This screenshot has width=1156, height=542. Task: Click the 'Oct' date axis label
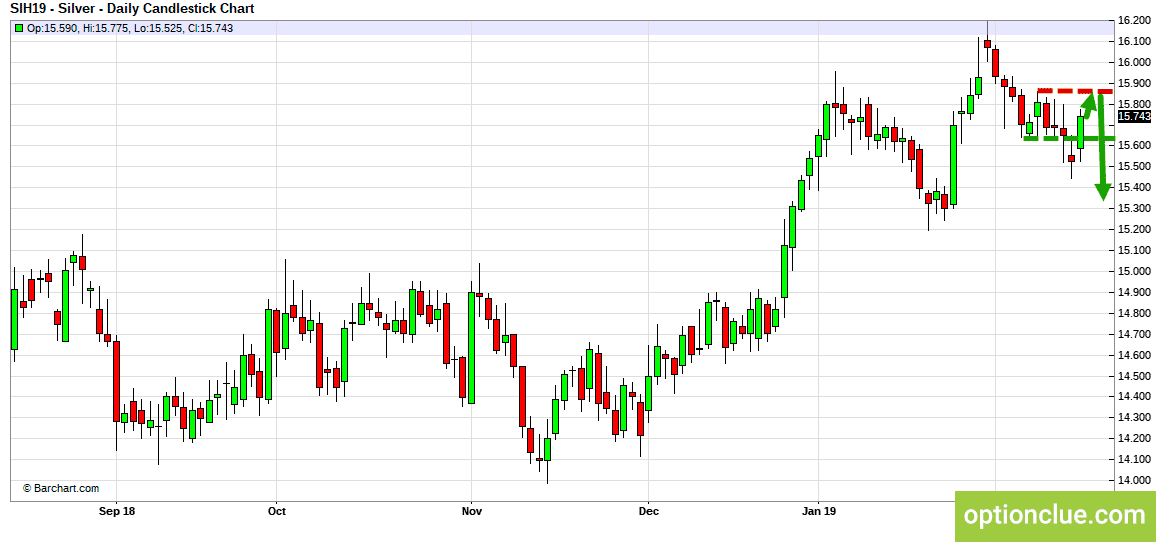pos(276,510)
